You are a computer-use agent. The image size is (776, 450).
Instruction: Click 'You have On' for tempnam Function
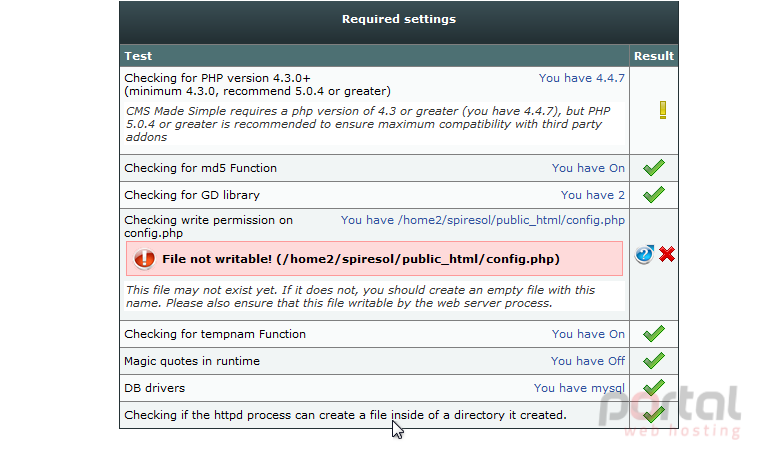(588, 334)
